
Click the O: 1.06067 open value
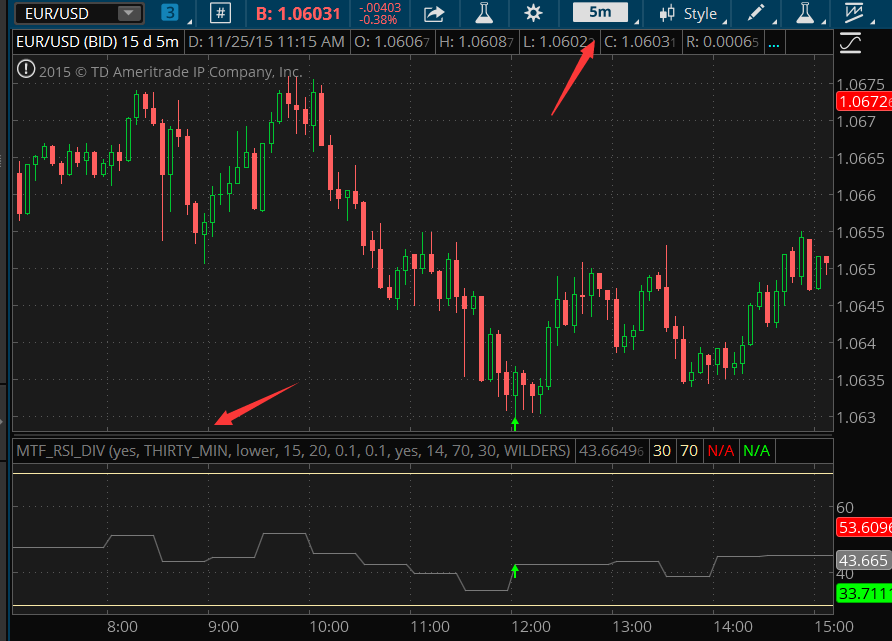(392, 42)
